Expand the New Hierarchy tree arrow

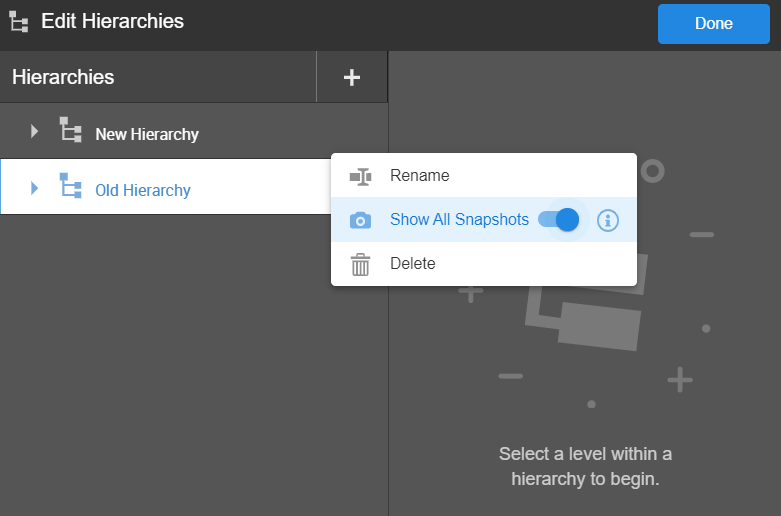coord(34,132)
